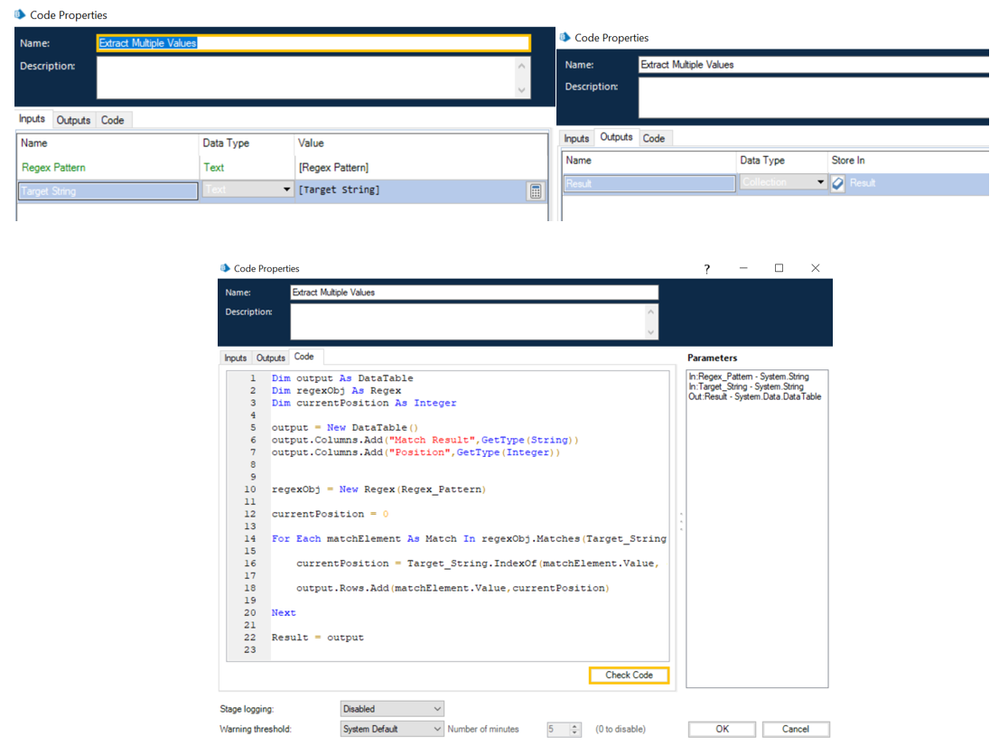Dismiss the dialog with Cancel button

coord(795,729)
